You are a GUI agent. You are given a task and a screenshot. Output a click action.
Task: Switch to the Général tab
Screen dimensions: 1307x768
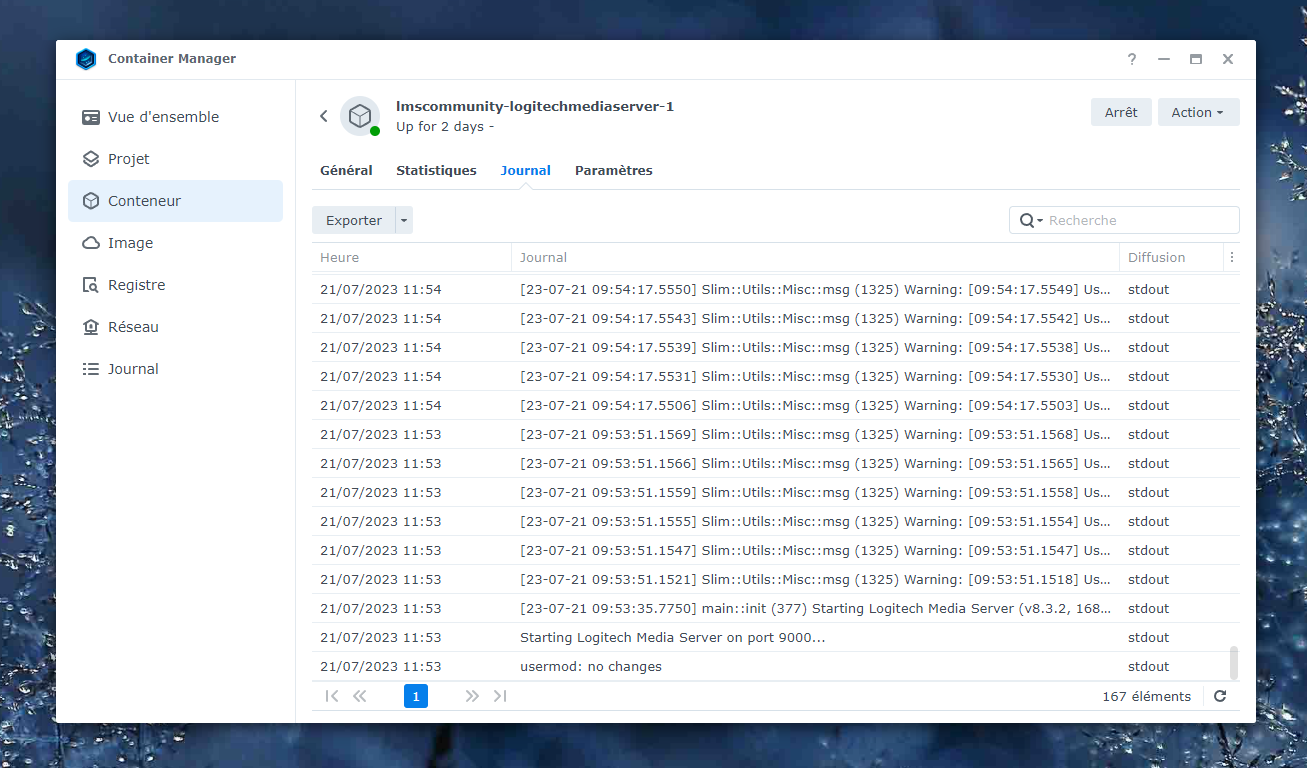pyautogui.click(x=346, y=170)
